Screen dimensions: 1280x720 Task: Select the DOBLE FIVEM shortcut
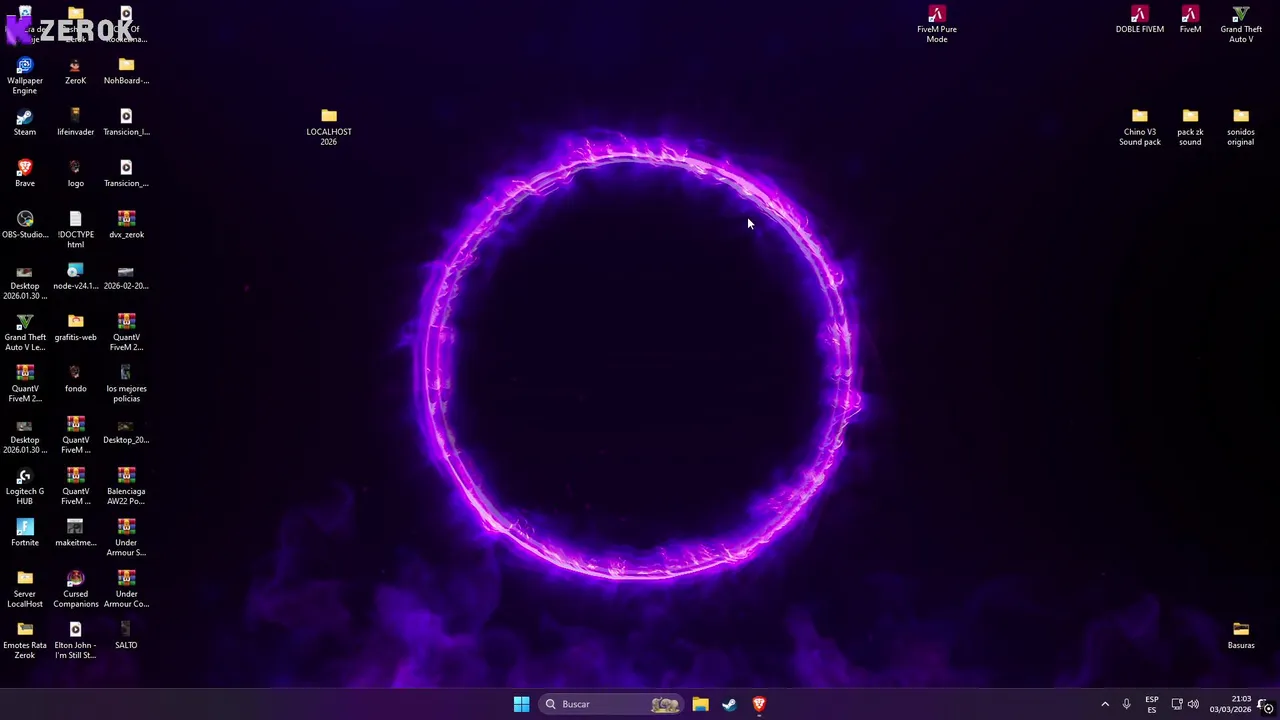click(1140, 19)
